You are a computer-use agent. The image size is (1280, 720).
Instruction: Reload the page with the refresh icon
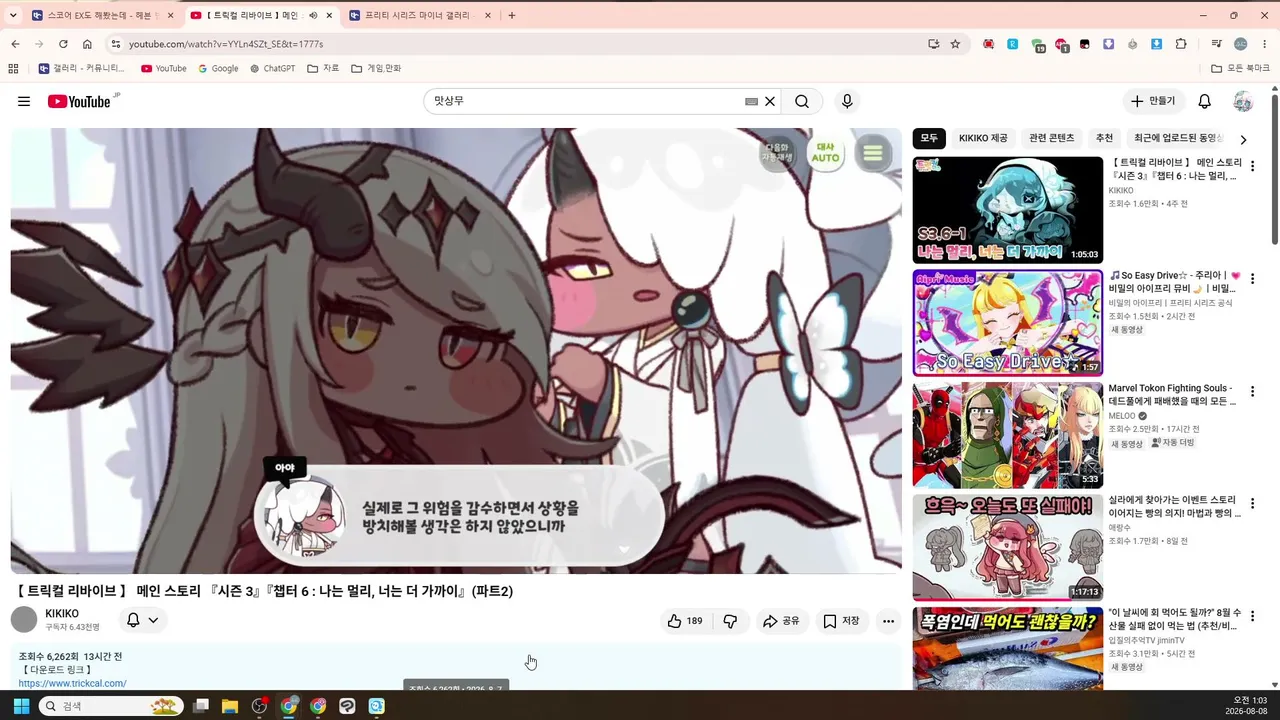63,44
